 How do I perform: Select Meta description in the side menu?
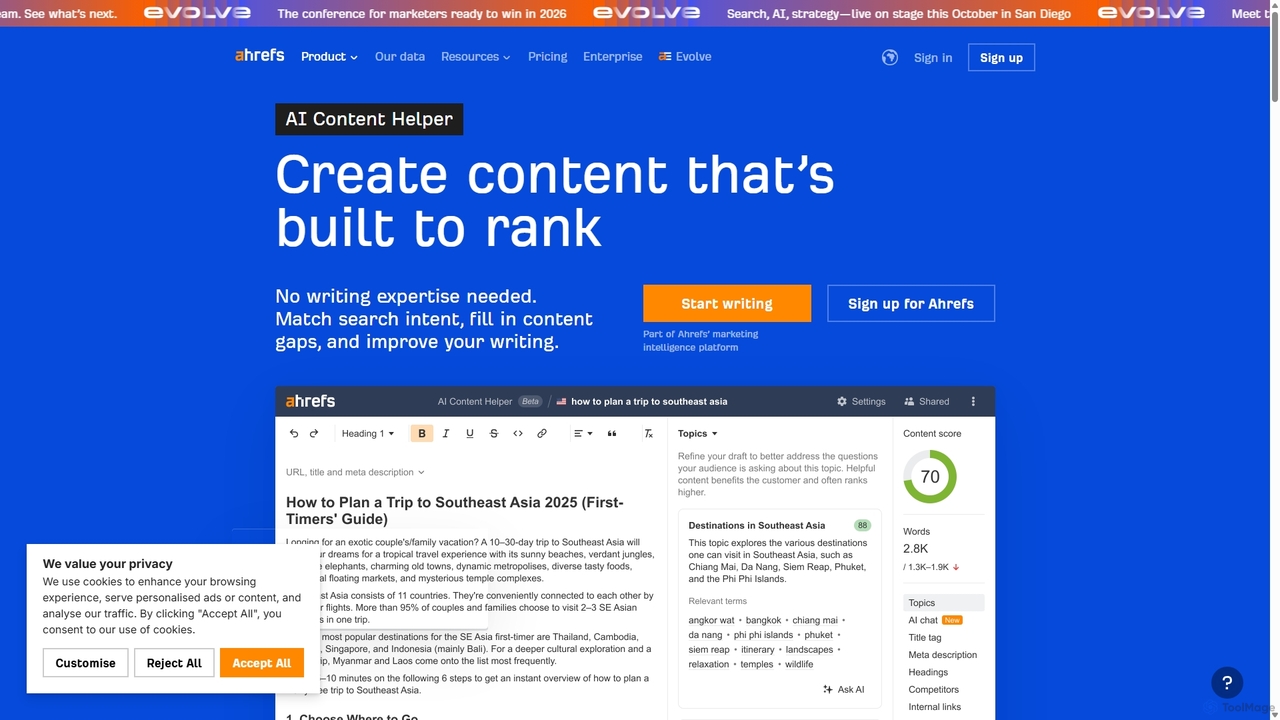[x=943, y=655]
